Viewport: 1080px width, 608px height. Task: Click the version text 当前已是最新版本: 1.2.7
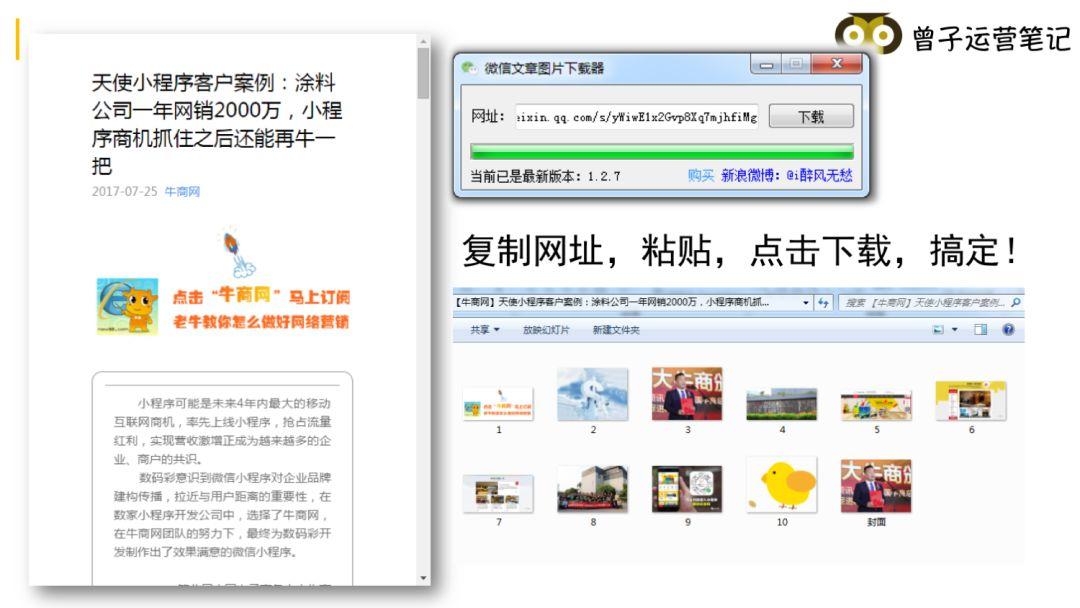[546, 176]
